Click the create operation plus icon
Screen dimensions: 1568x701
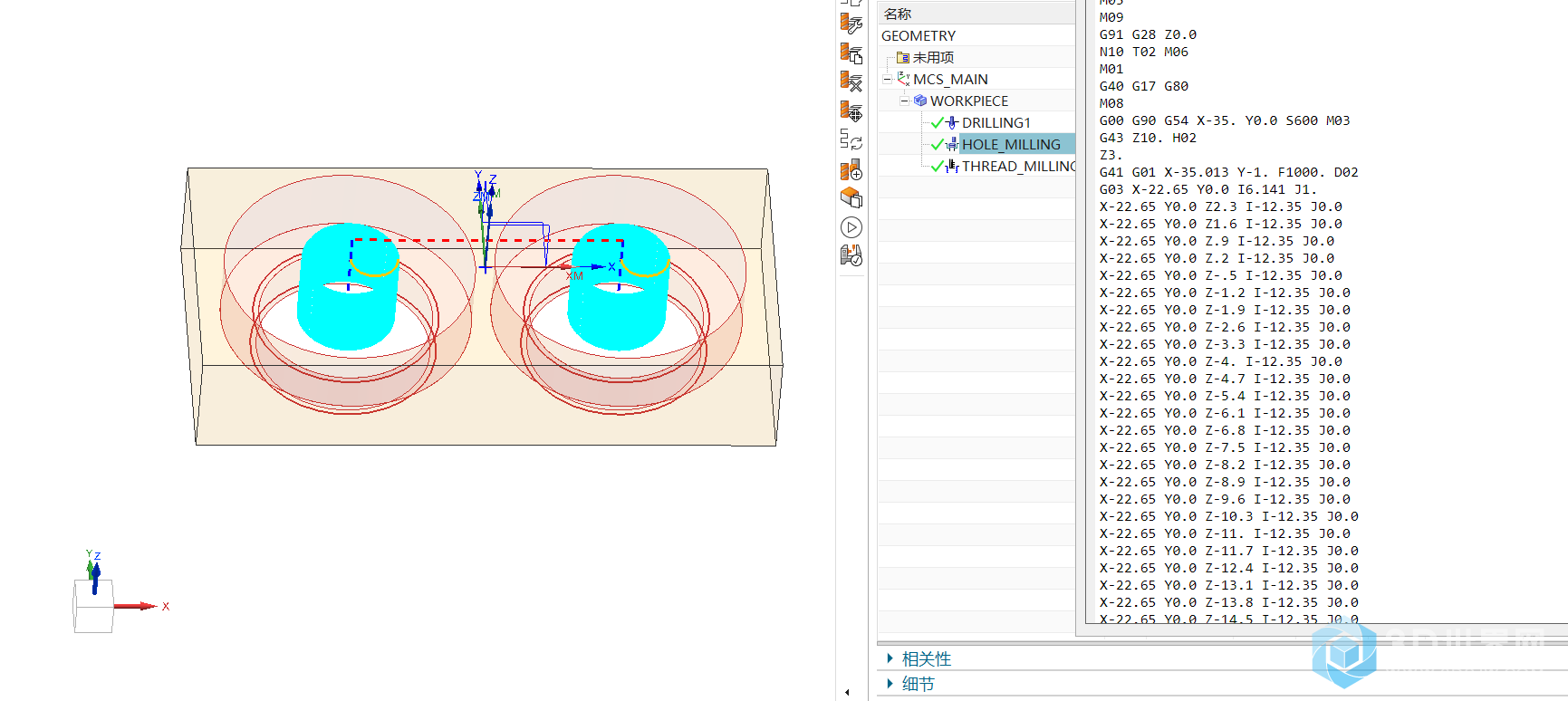[x=851, y=169]
